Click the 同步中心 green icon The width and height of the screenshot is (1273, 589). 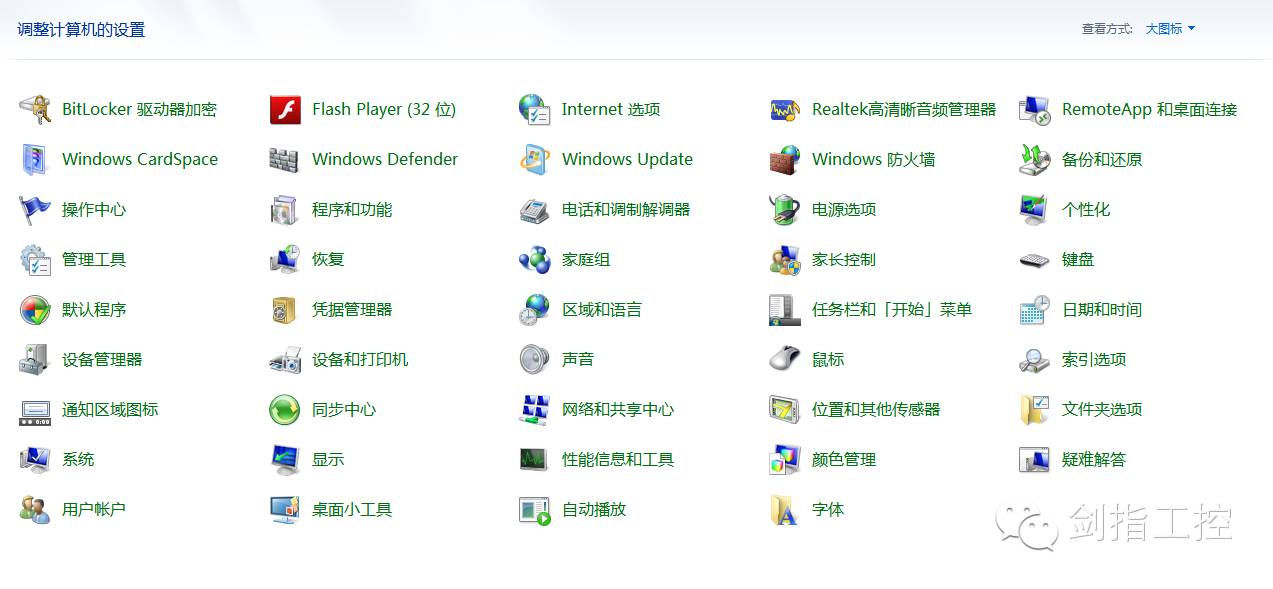pyautogui.click(x=285, y=409)
